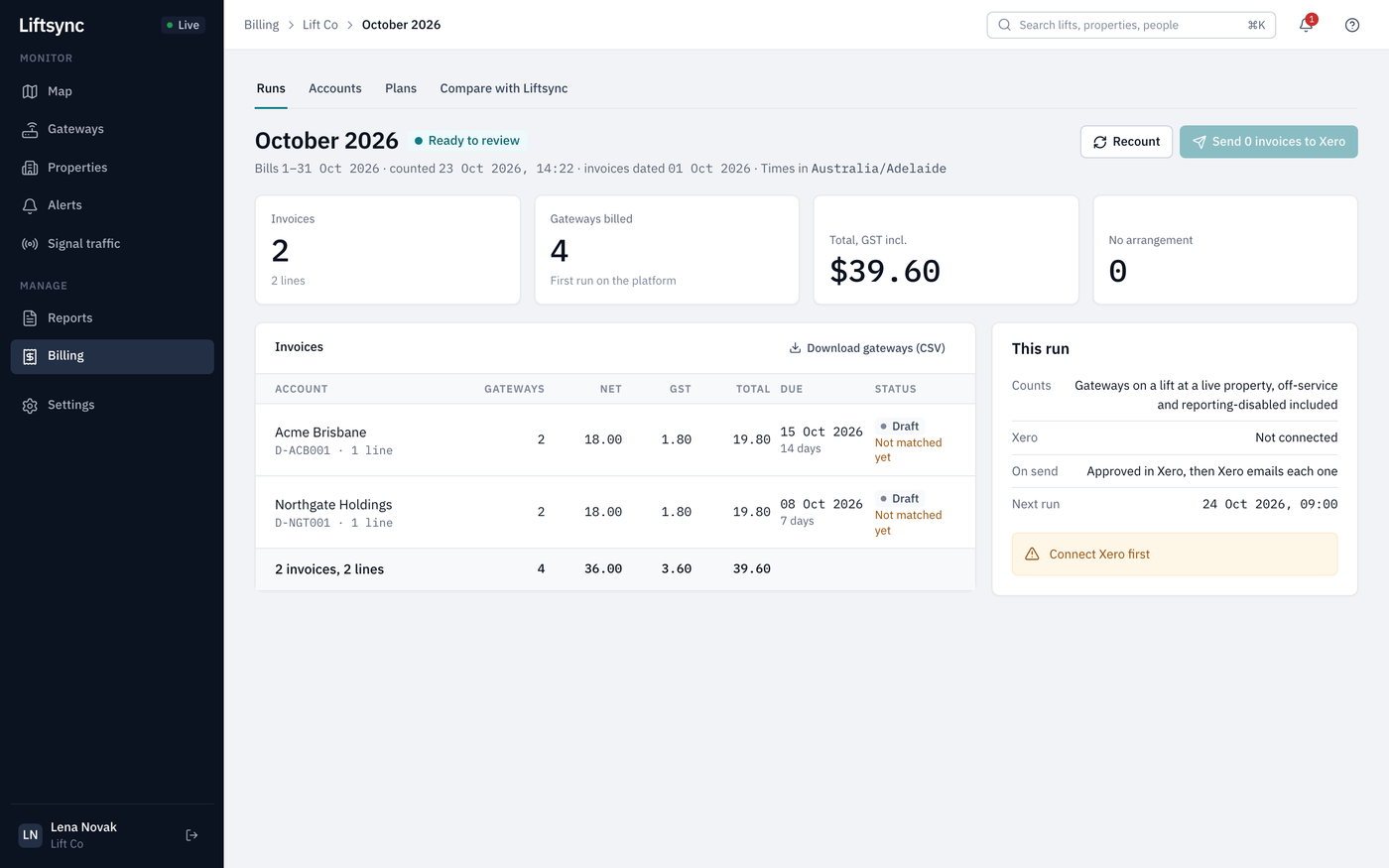This screenshot has height=868, width=1389.
Task: Open Compare with Liftsync tab
Action: click(x=504, y=88)
